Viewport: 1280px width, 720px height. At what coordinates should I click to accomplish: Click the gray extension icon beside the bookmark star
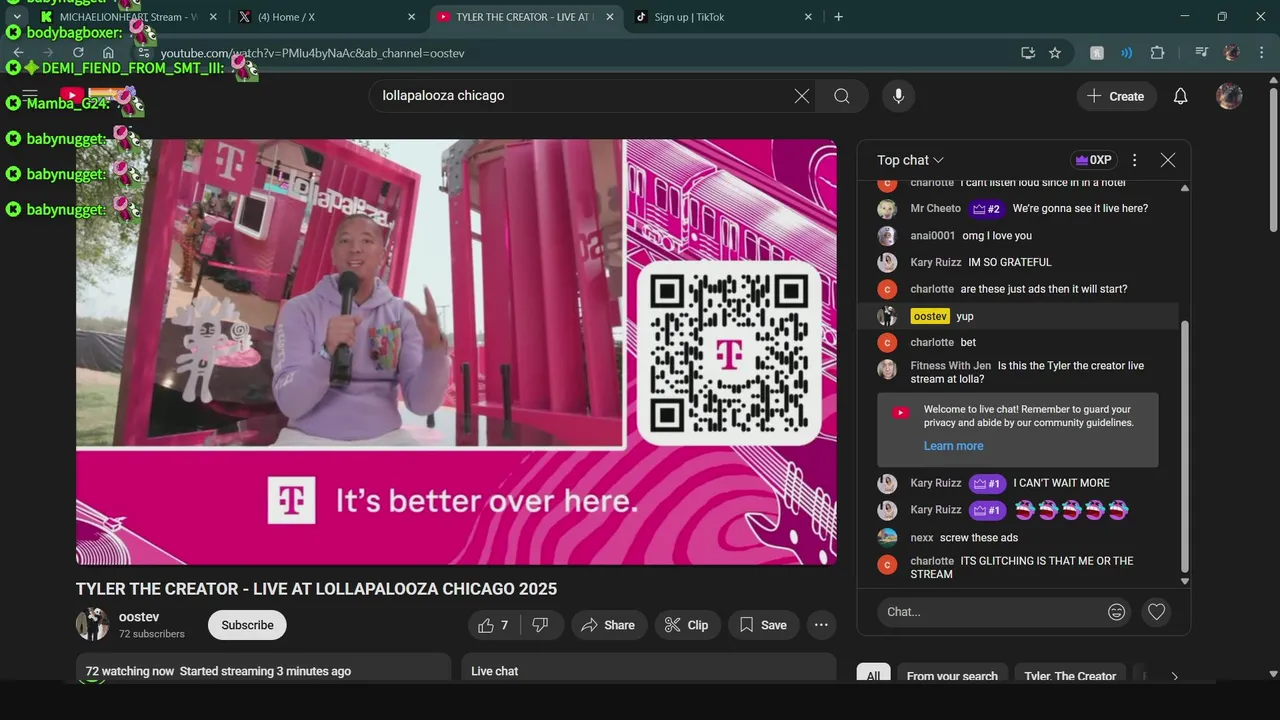pyautogui.click(x=1097, y=53)
